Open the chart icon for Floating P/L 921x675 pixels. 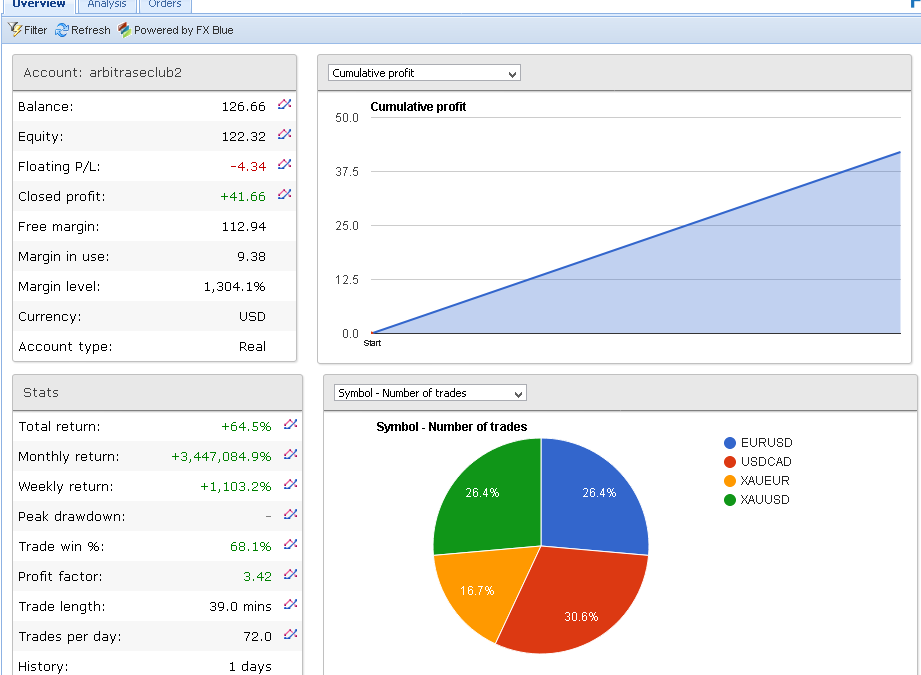tap(285, 165)
